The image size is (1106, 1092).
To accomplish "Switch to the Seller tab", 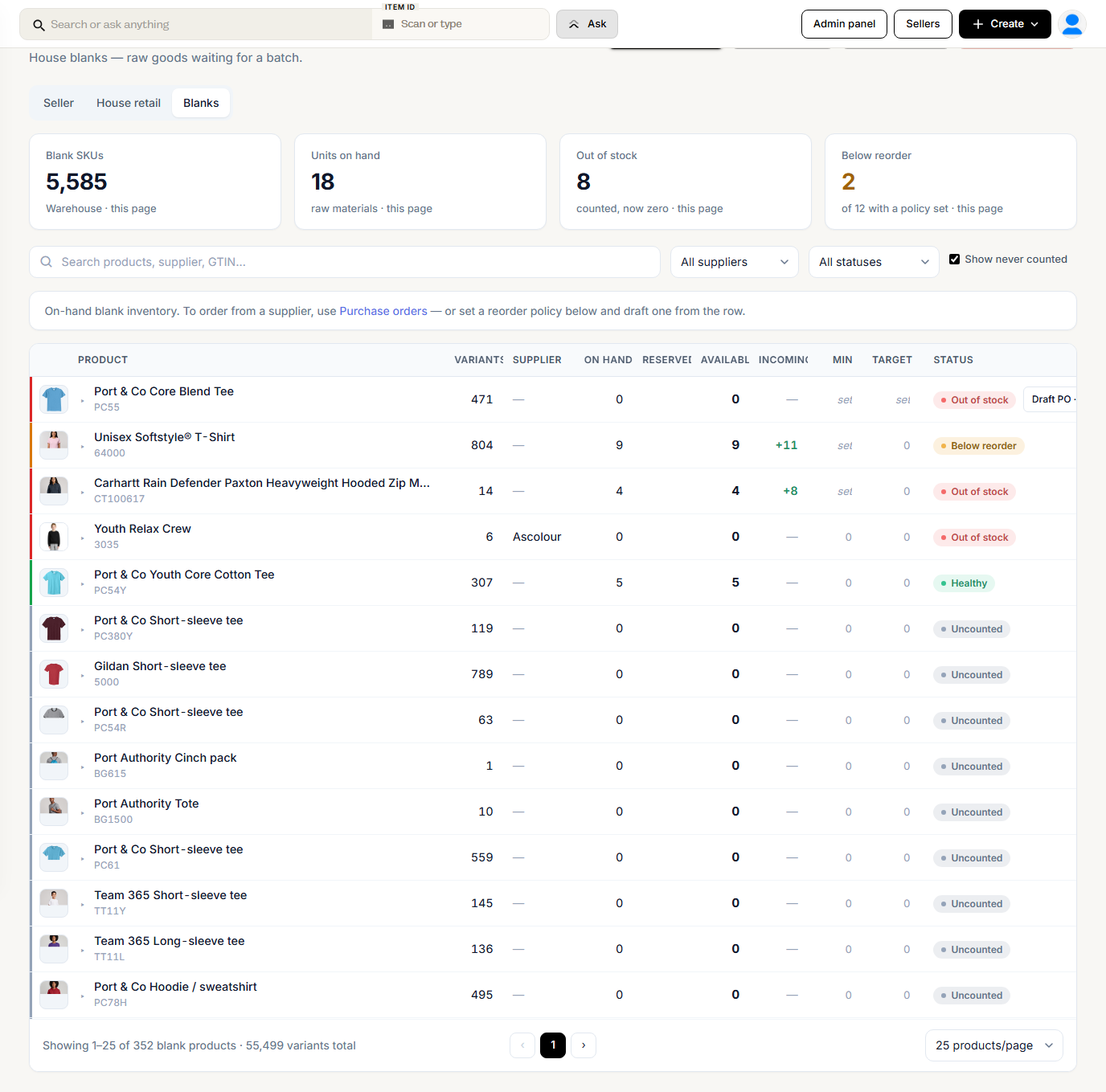I will pyautogui.click(x=59, y=103).
